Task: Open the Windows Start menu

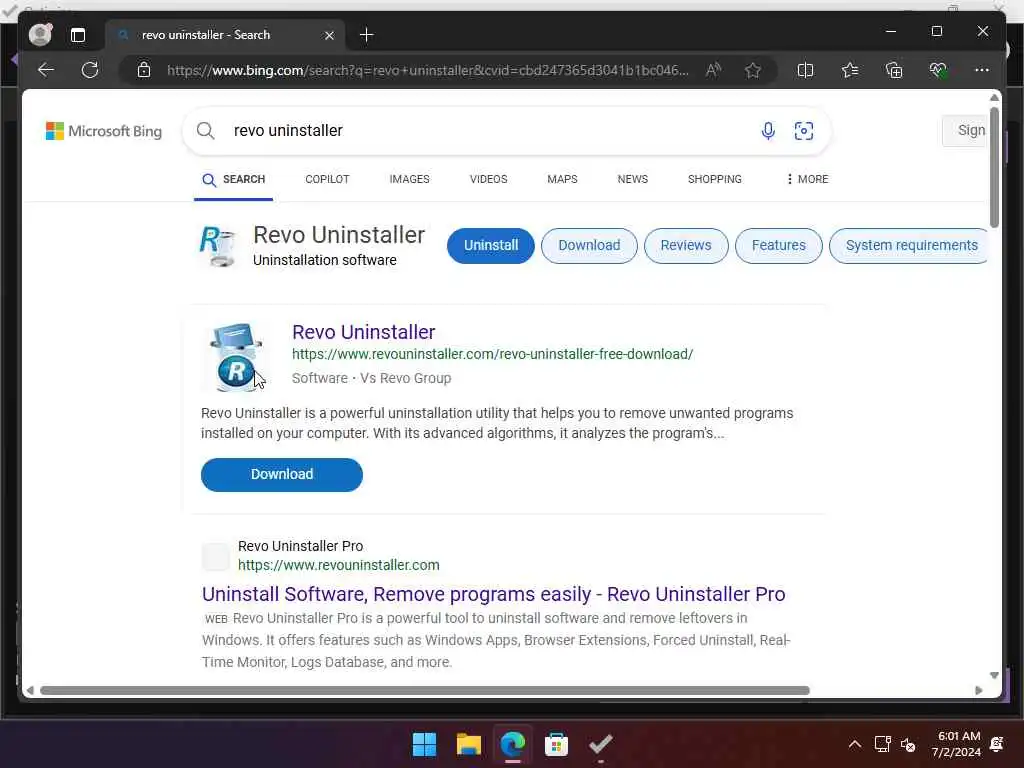Action: [x=424, y=744]
